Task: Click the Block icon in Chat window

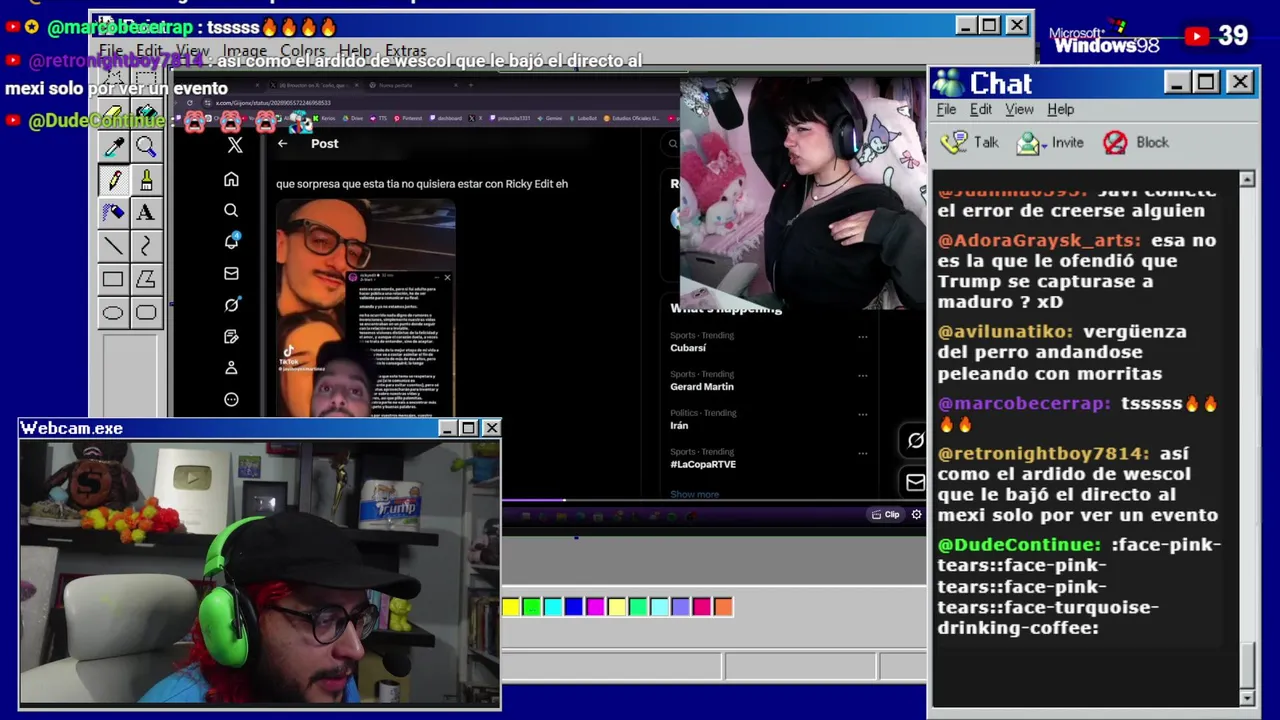Action: [x=1115, y=143]
